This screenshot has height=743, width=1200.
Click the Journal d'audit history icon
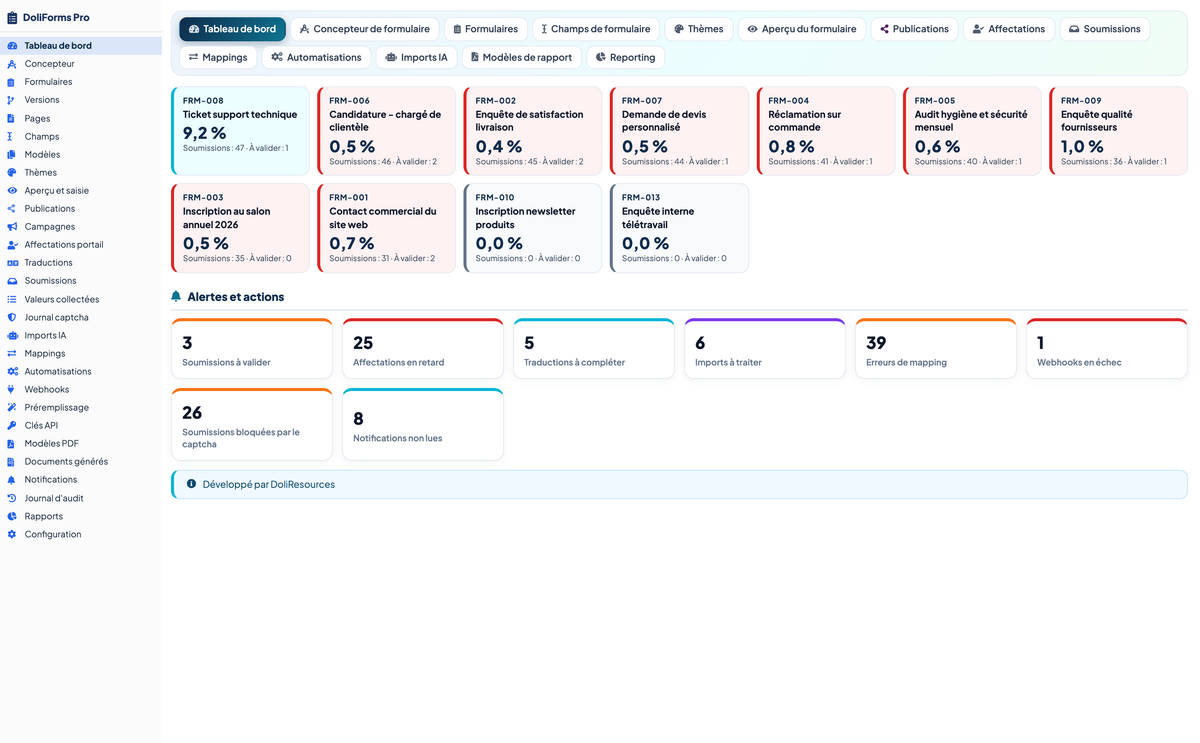(x=12, y=498)
